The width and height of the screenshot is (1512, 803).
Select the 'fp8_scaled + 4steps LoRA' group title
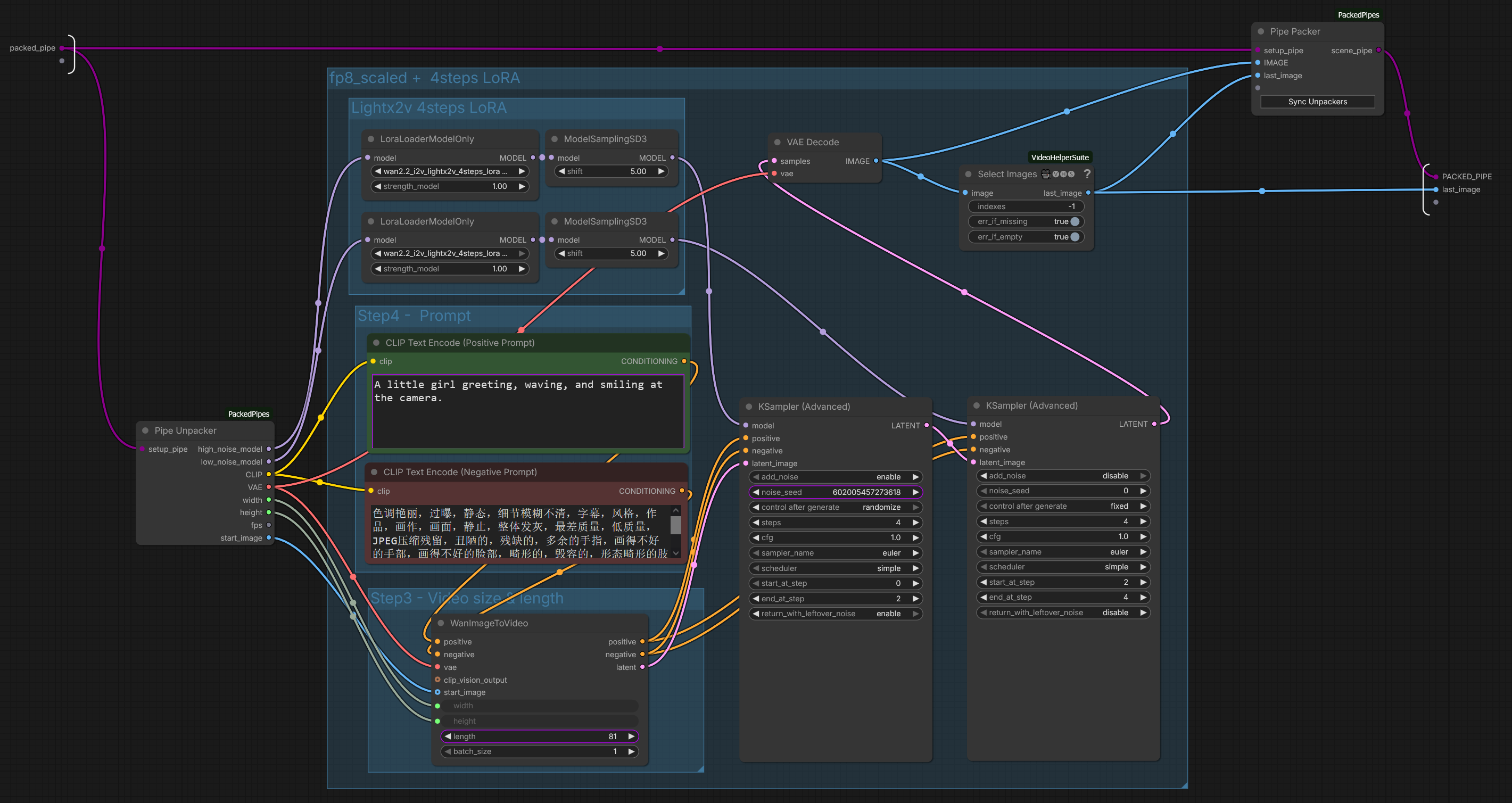click(x=424, y=78)
